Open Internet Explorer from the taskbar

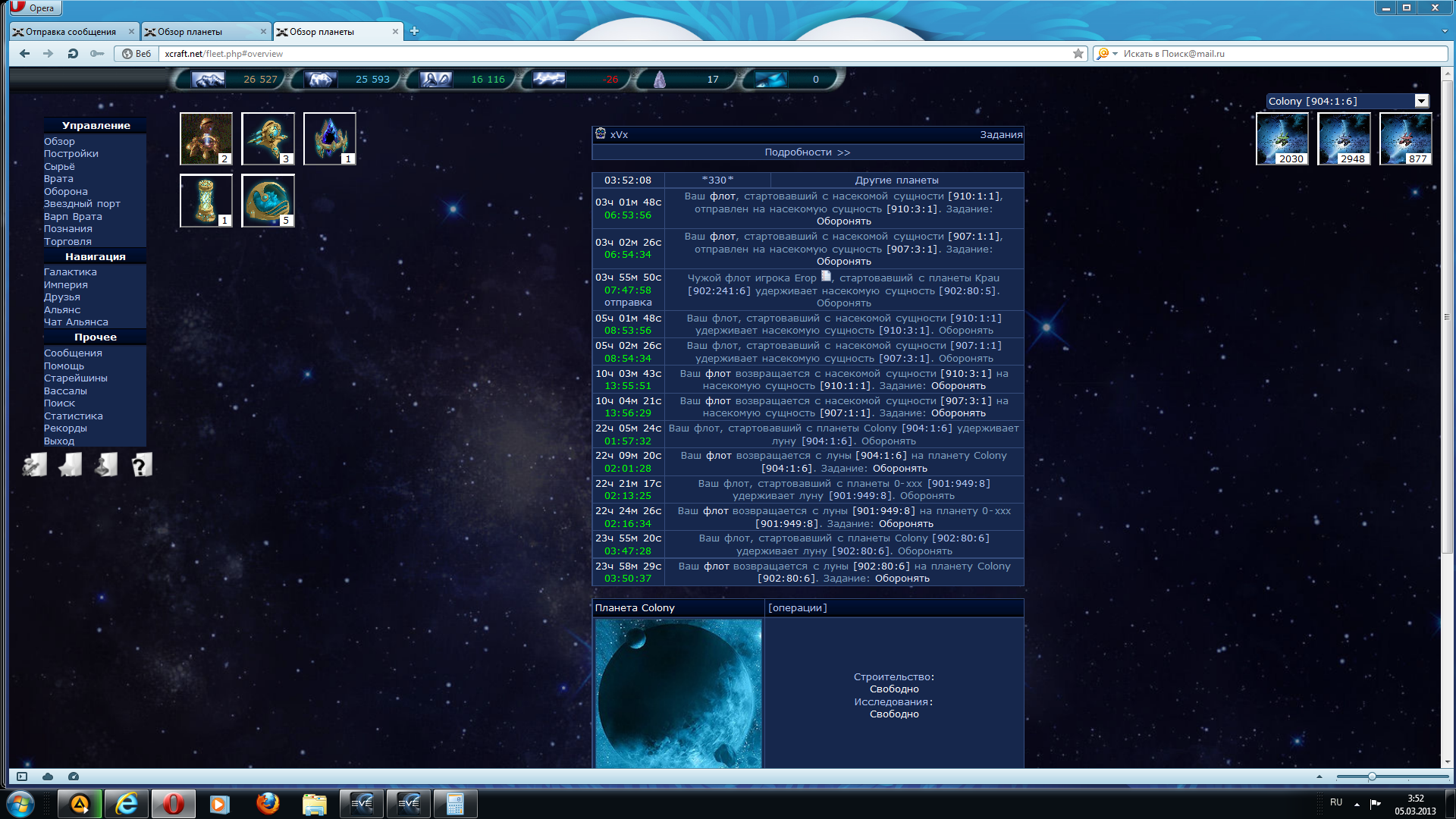[x=126, y=804]
